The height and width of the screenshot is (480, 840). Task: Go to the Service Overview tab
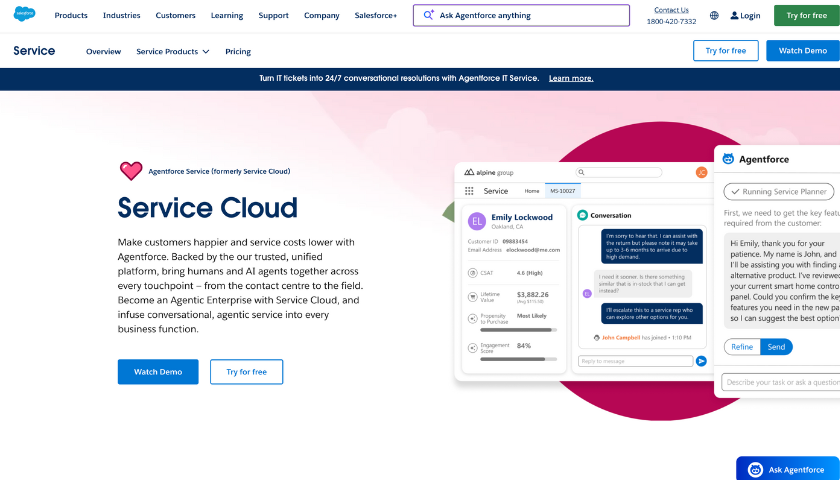pos(103,51)
